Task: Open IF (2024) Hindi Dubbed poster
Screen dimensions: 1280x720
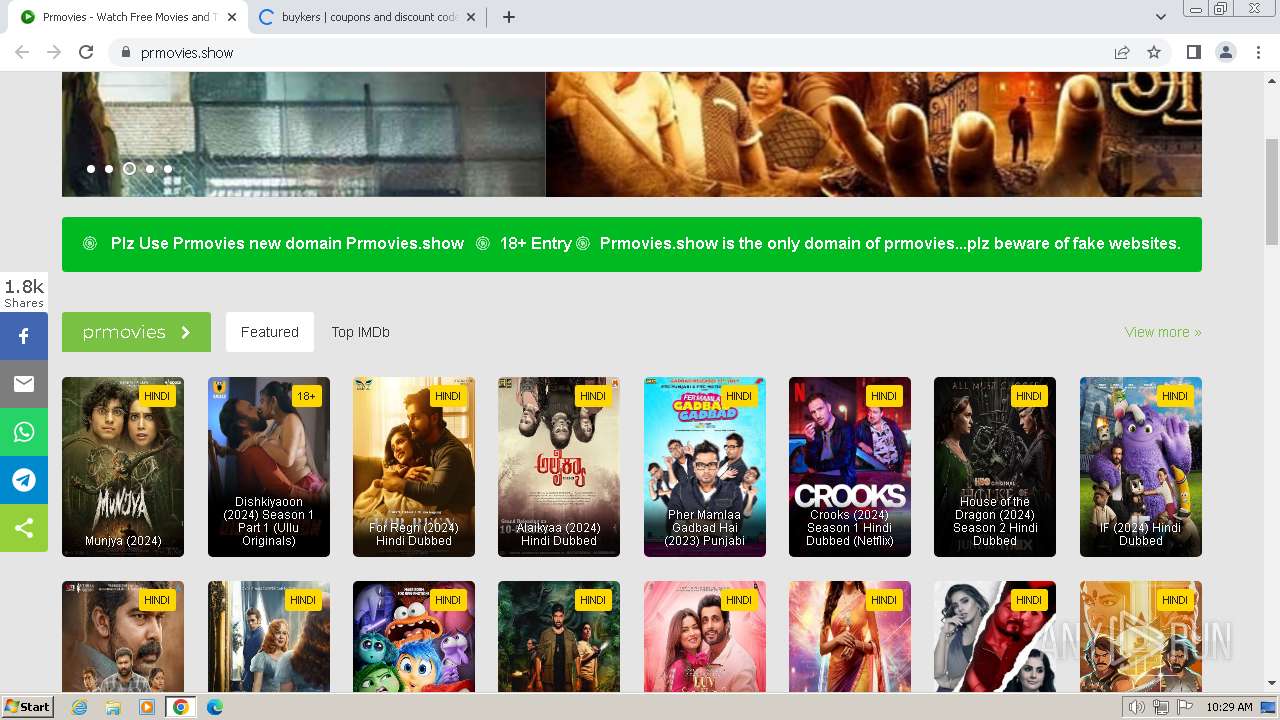Action: [1141, 467]
